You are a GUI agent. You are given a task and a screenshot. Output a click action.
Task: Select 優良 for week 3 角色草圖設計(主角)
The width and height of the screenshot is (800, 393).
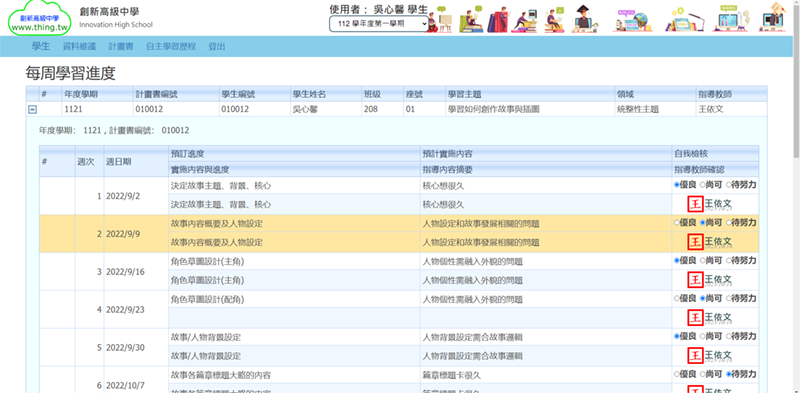[677, 260]
